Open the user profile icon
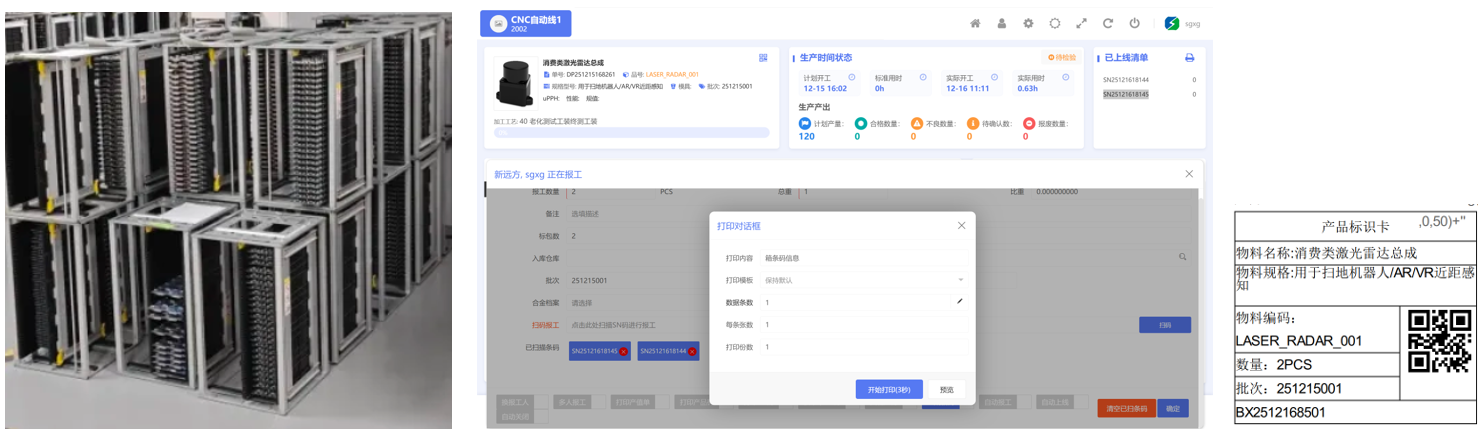1478x436 pixels. pos(1001,24)
